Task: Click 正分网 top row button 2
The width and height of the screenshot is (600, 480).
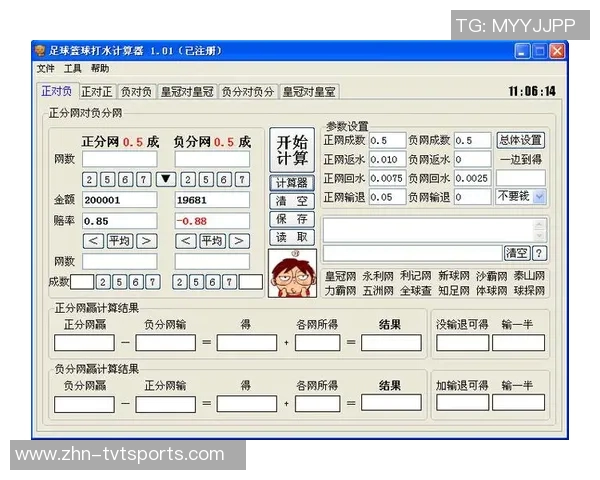Action: coord(89,180)
